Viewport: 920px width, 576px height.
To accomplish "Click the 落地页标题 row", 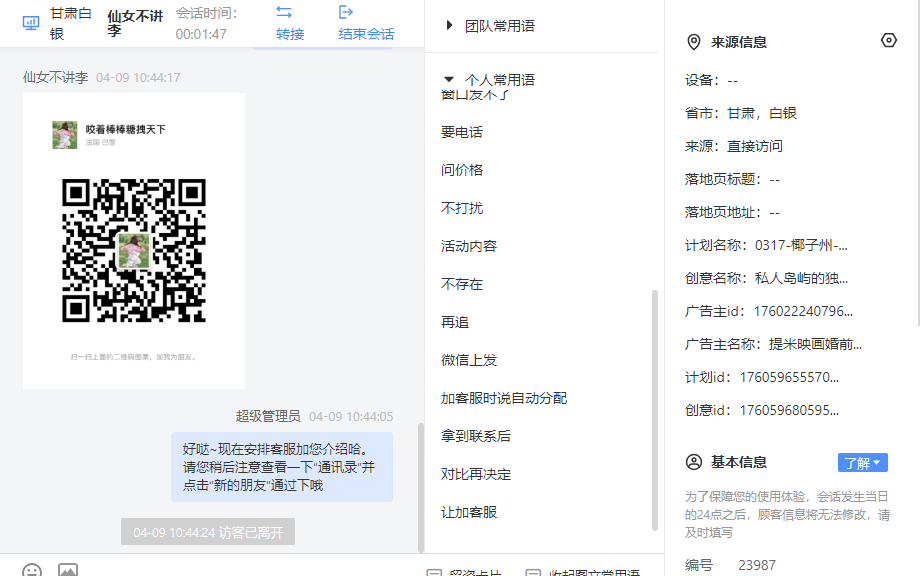I will [x=732, y=179].
